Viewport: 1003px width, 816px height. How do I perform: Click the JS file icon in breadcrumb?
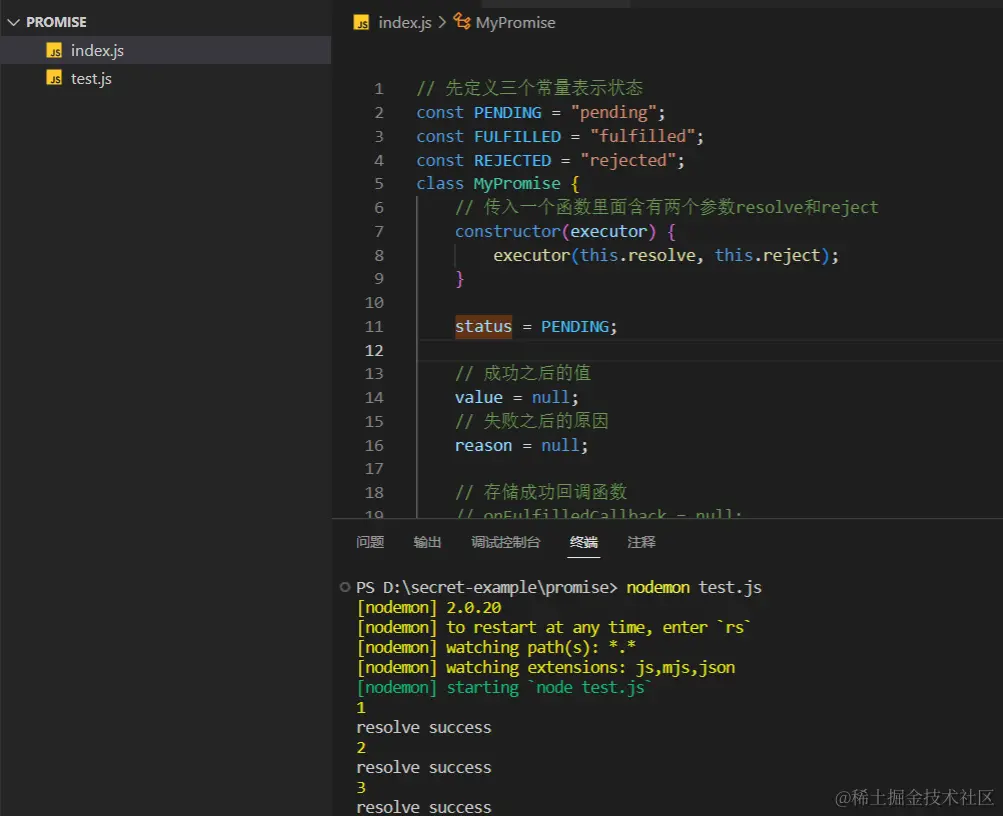pyautogui.click(x=361, y=23)
